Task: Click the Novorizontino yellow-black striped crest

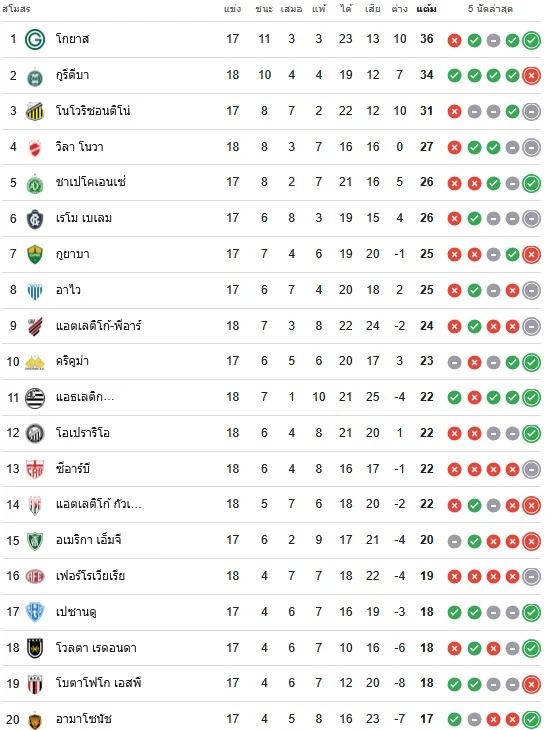Action: click(x=35, y=111)
